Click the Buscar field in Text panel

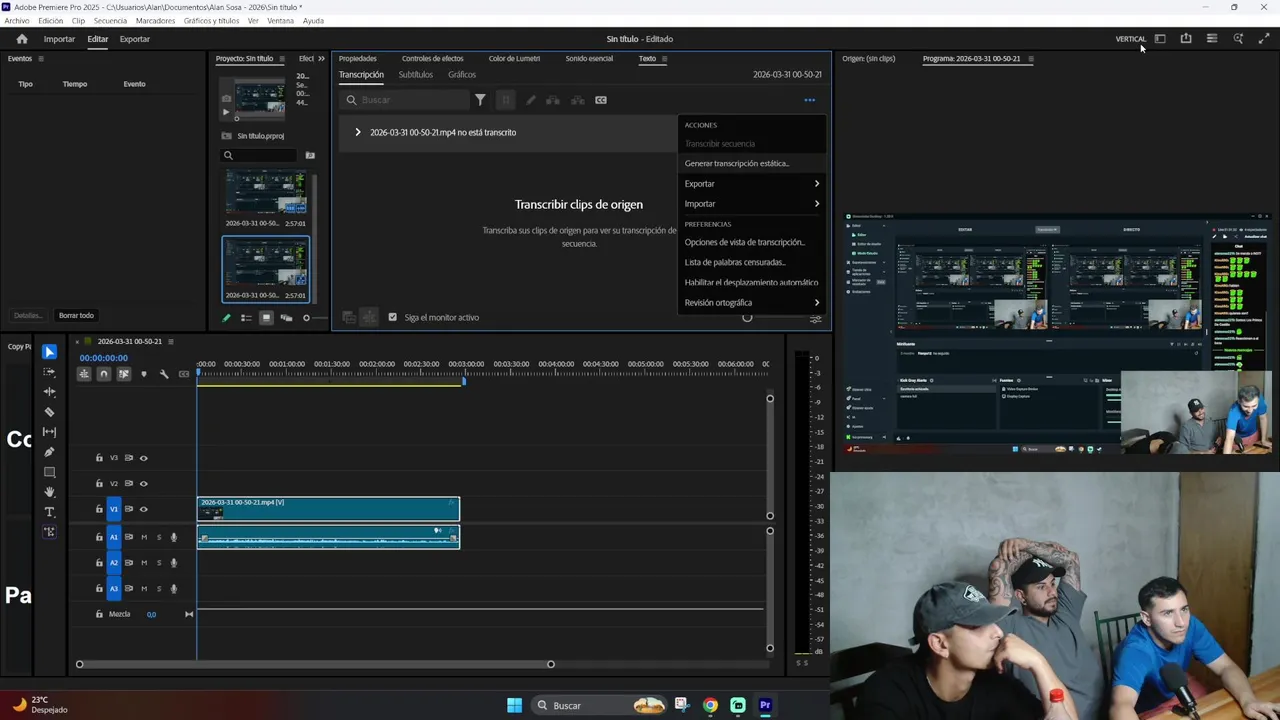pos(404,100)
